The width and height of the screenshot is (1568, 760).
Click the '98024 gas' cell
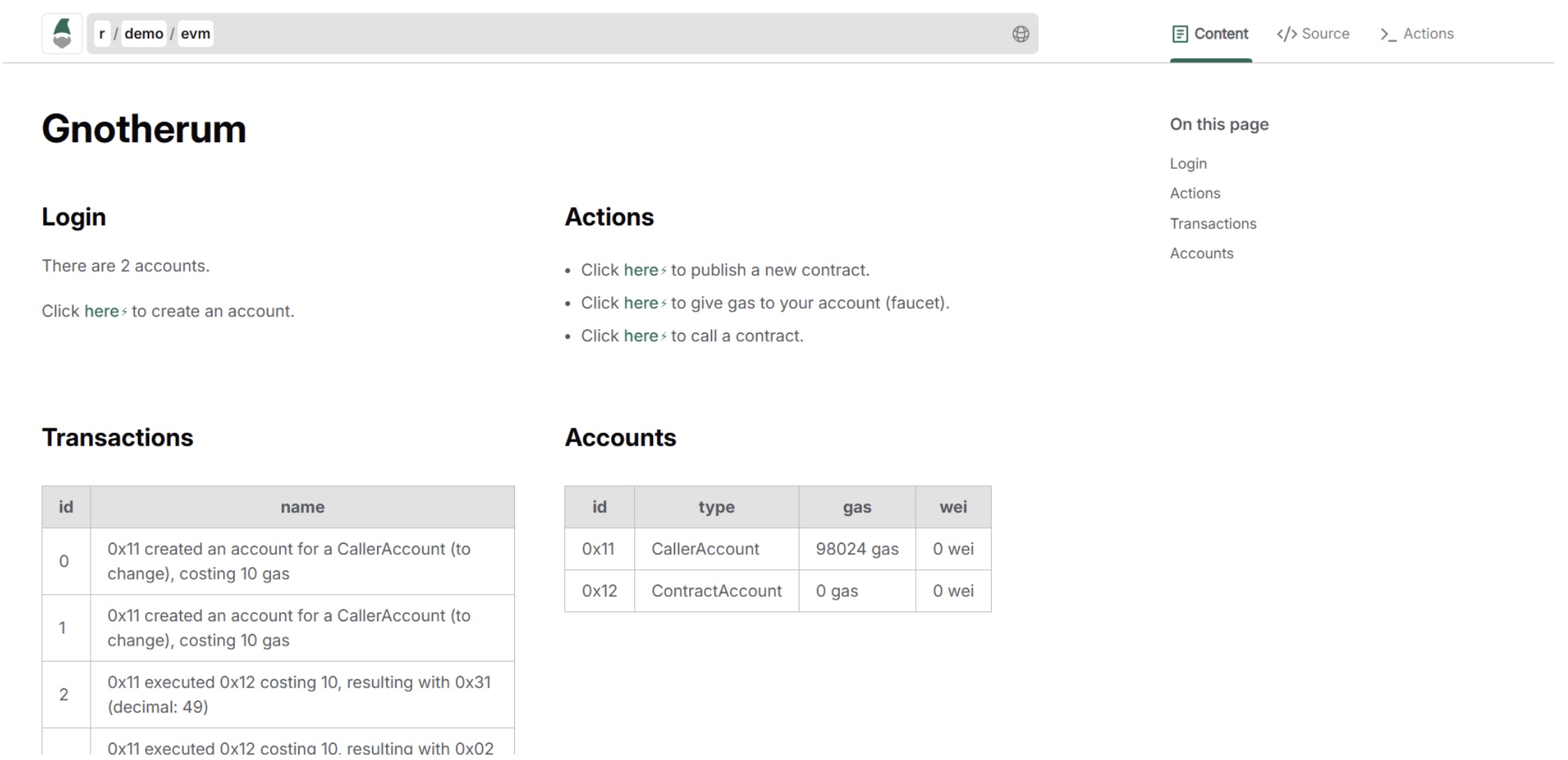coord(857,549)
